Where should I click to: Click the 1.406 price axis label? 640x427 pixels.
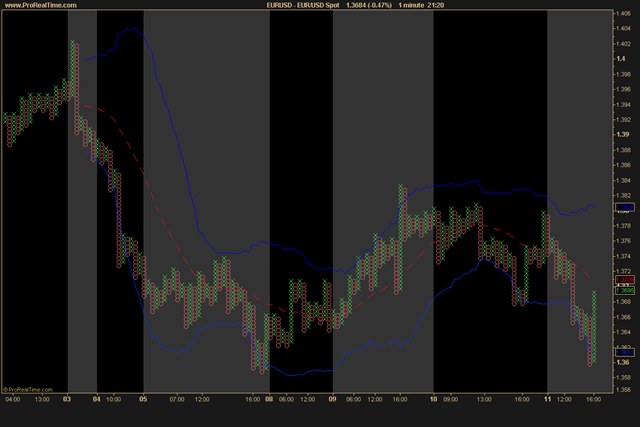pyautogui.click(x=623, y=13)
